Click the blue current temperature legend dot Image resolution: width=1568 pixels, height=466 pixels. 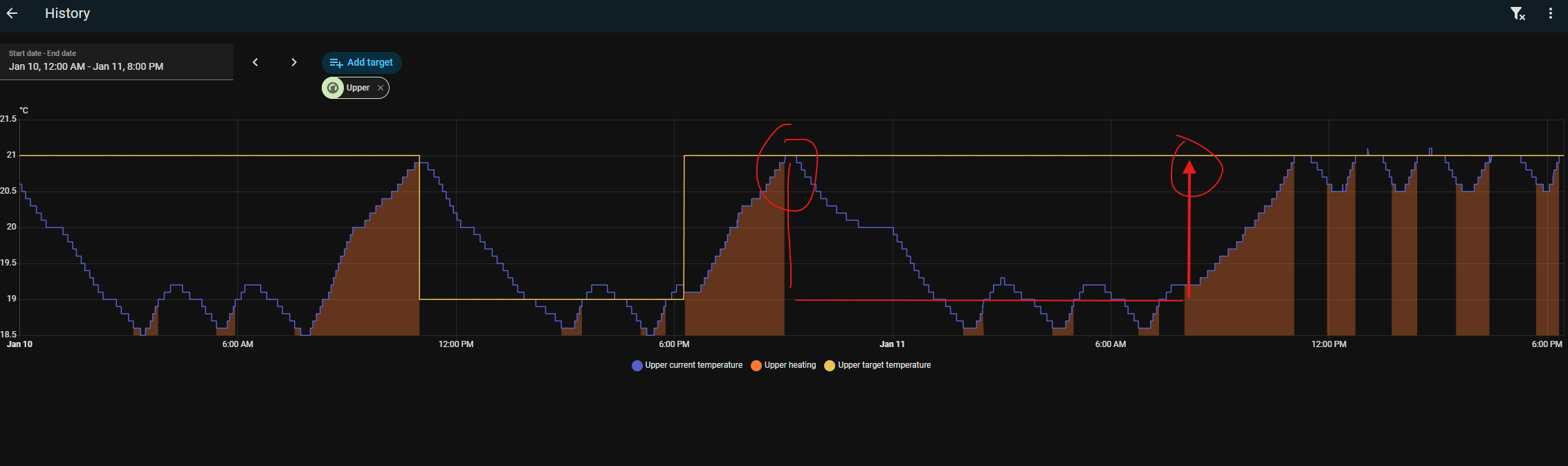tap(637, 366)
